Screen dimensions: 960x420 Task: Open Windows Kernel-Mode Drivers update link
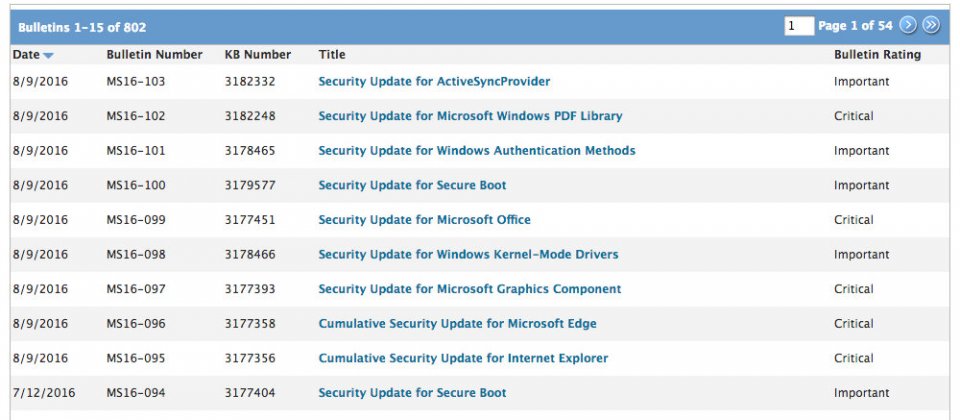click(x=468, y=254)
